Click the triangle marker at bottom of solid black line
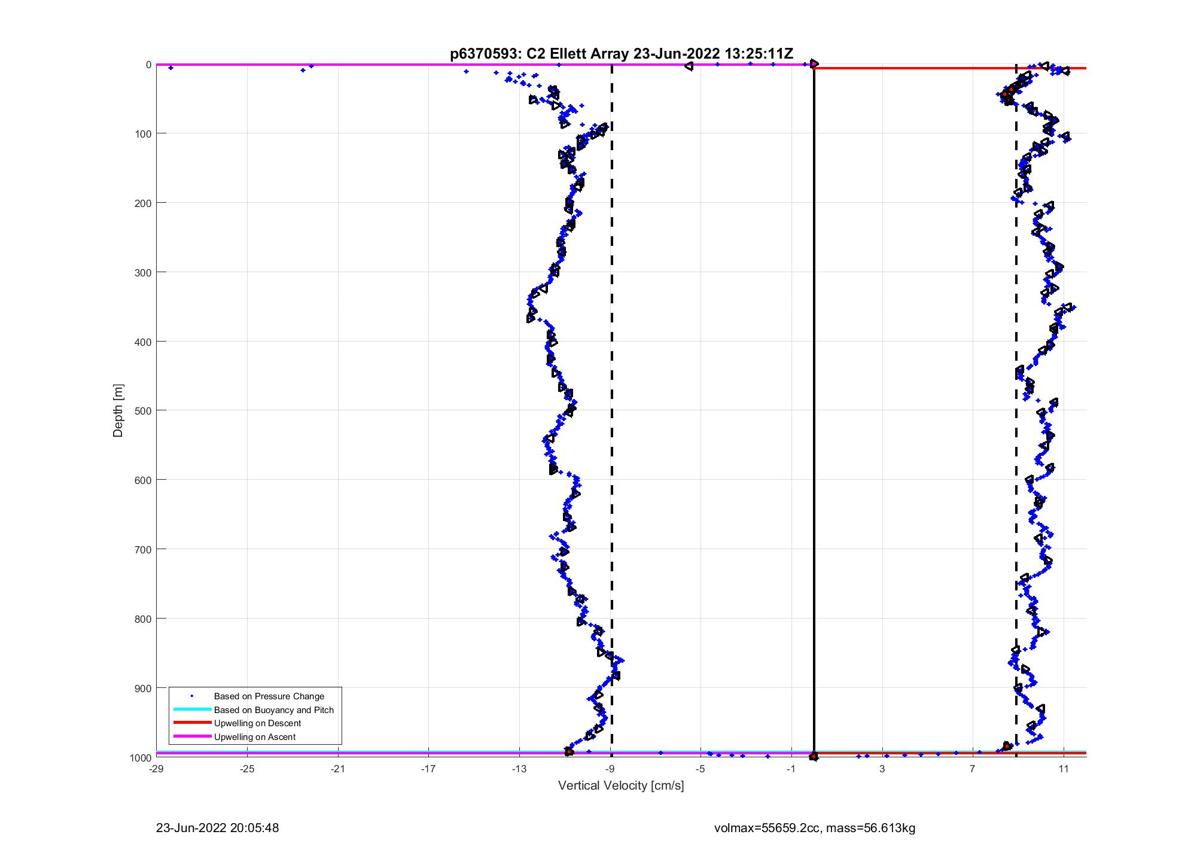 point(814,757)
